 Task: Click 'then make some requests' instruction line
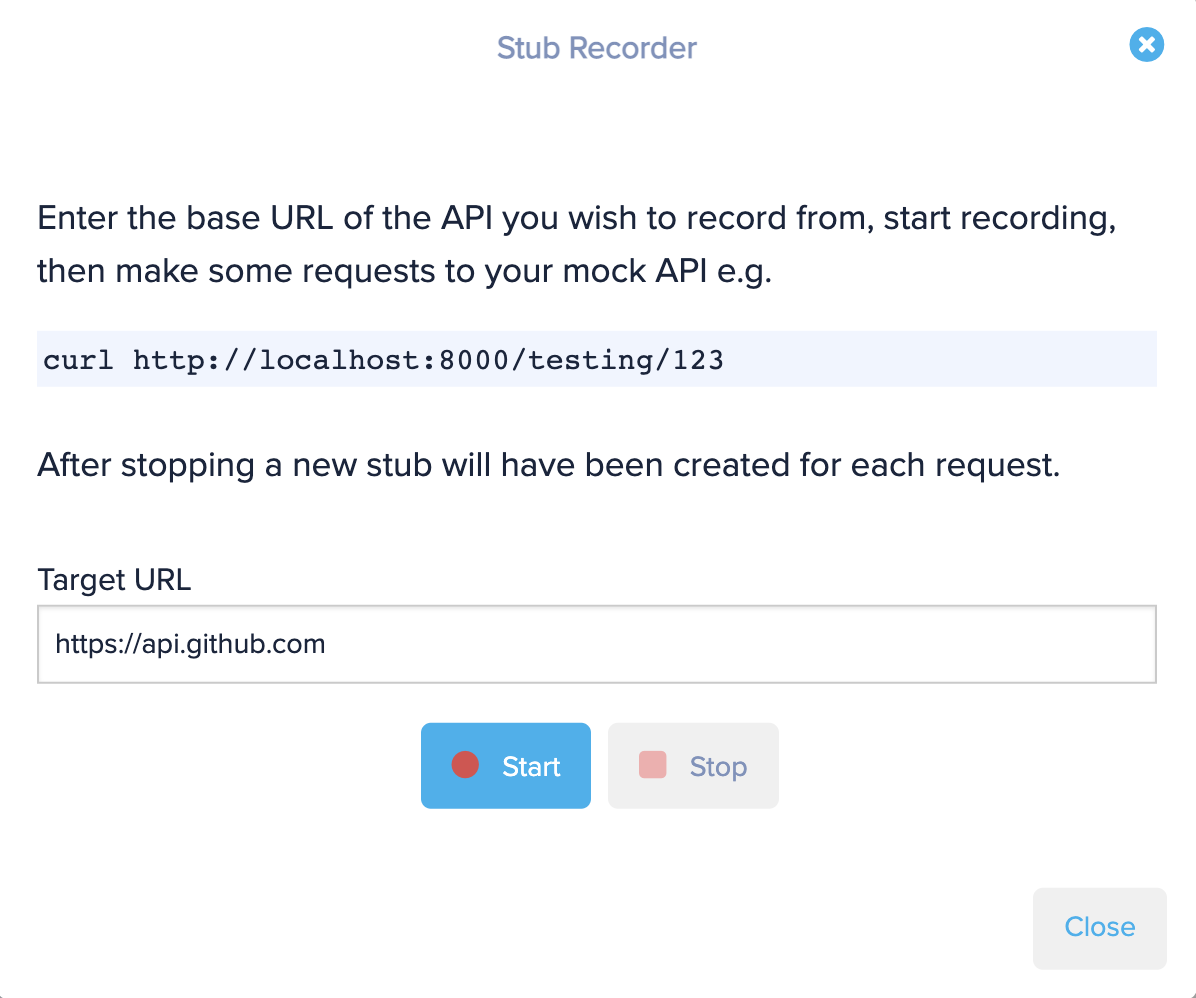[404, 272]
